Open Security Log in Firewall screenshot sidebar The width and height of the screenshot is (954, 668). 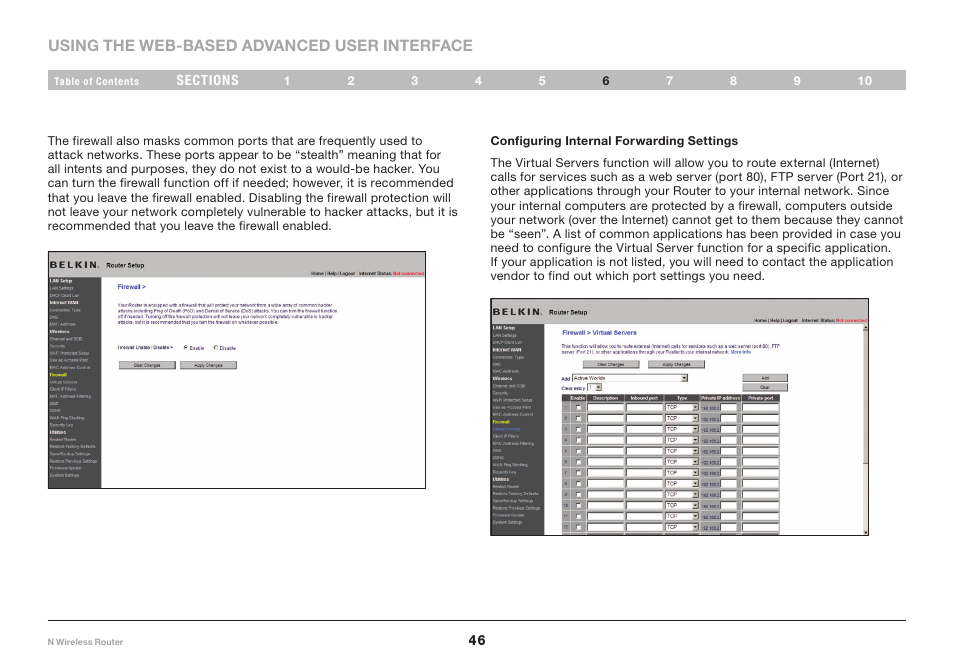(x=61, y=425)
